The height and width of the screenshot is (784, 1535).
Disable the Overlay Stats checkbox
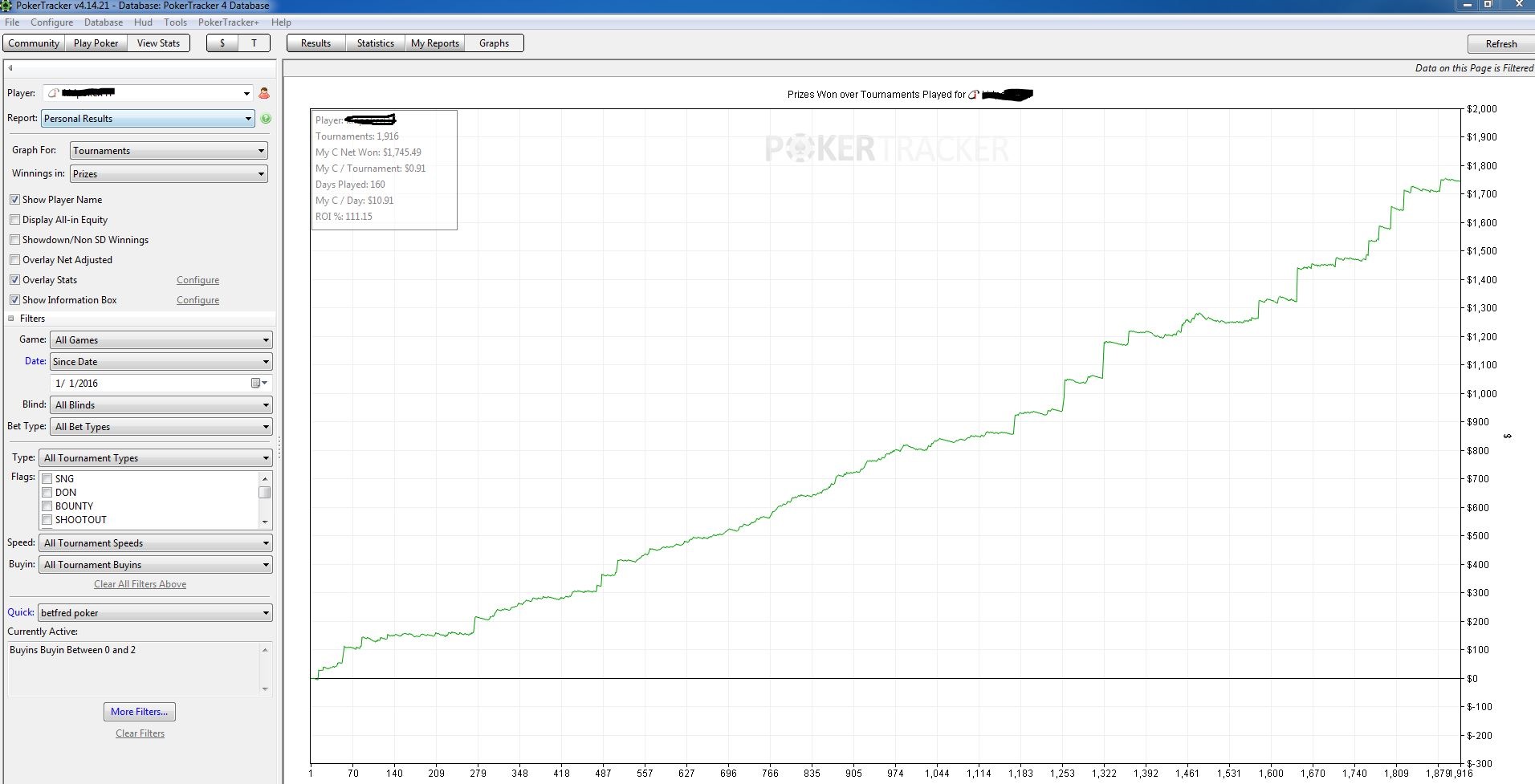pyautogui.click(x=14, y=280)
